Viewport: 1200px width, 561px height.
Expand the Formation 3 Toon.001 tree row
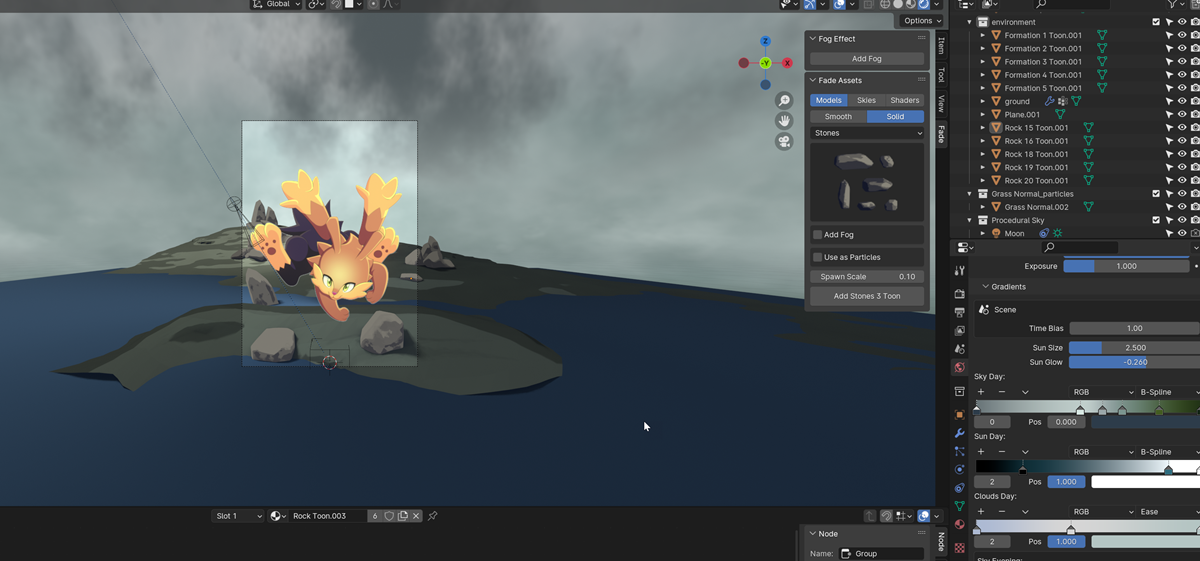pos(982,62)
